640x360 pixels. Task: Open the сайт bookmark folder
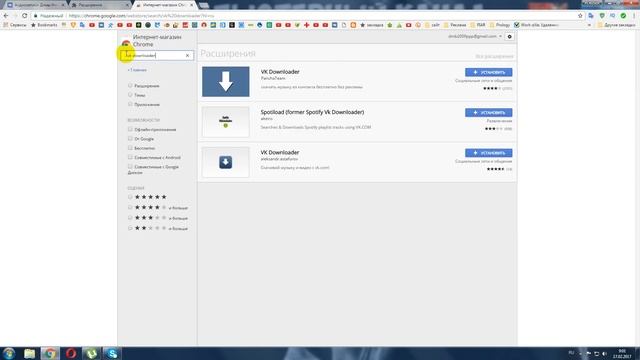(x=432, y=25)
